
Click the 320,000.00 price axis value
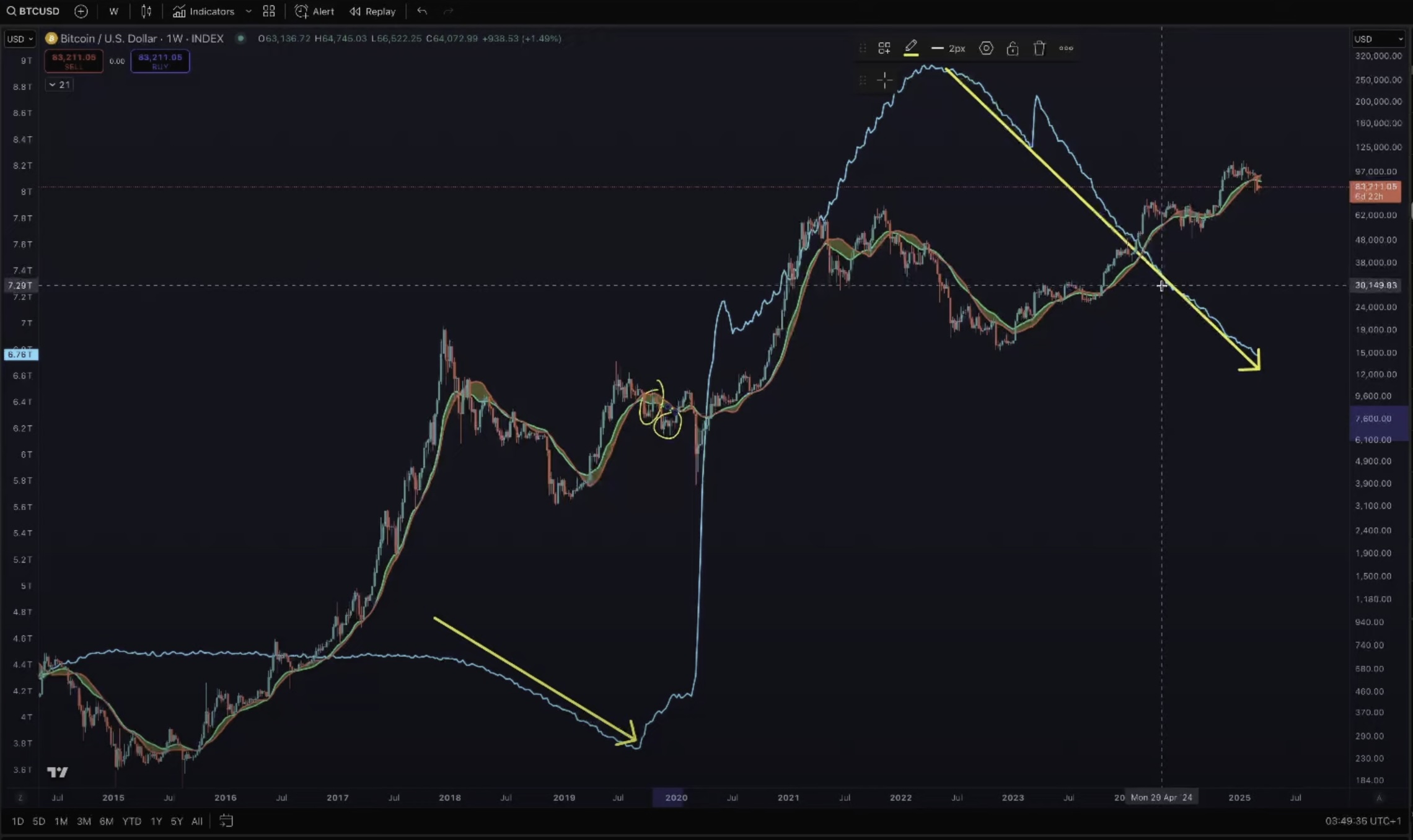pos(1378,56)
